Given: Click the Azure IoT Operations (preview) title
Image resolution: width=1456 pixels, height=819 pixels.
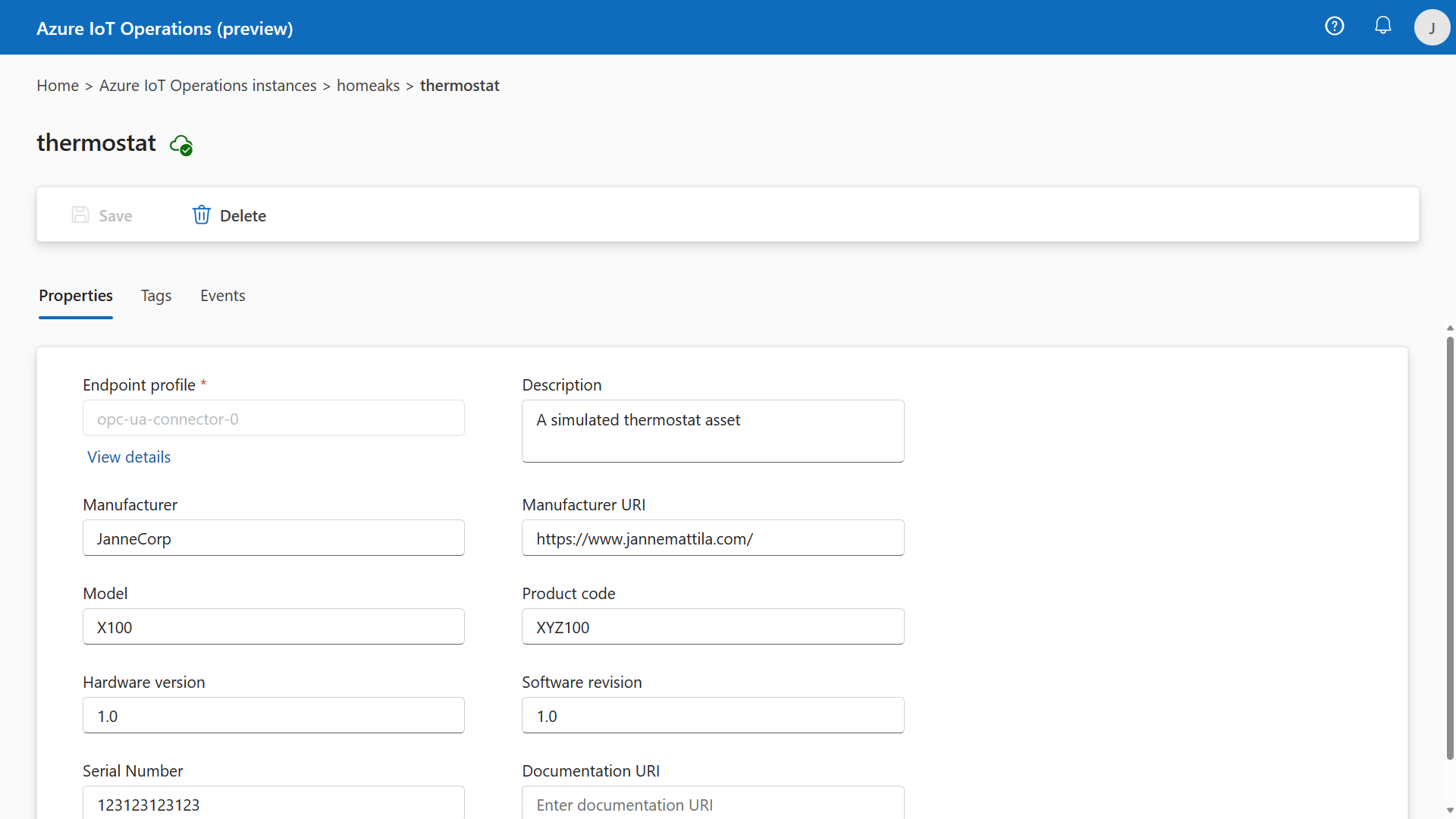Looking at the screenshot, I should (165, 29).
